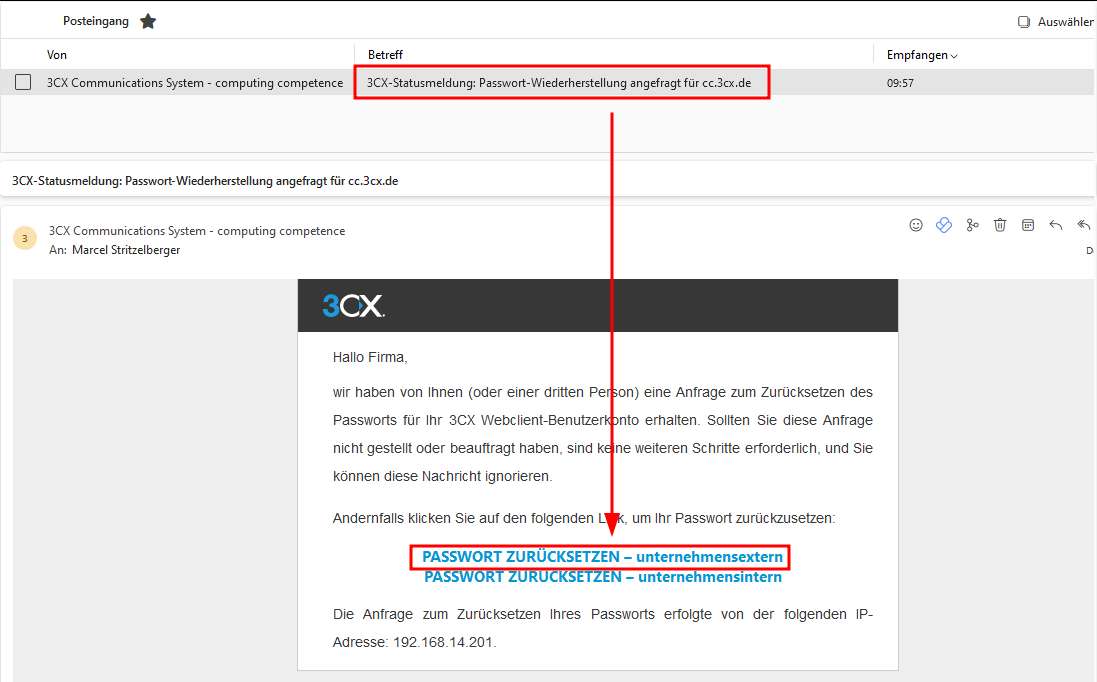1097x682 pixels.
Task: Sort messages by the Von column header
Action: tap(57, 55)
